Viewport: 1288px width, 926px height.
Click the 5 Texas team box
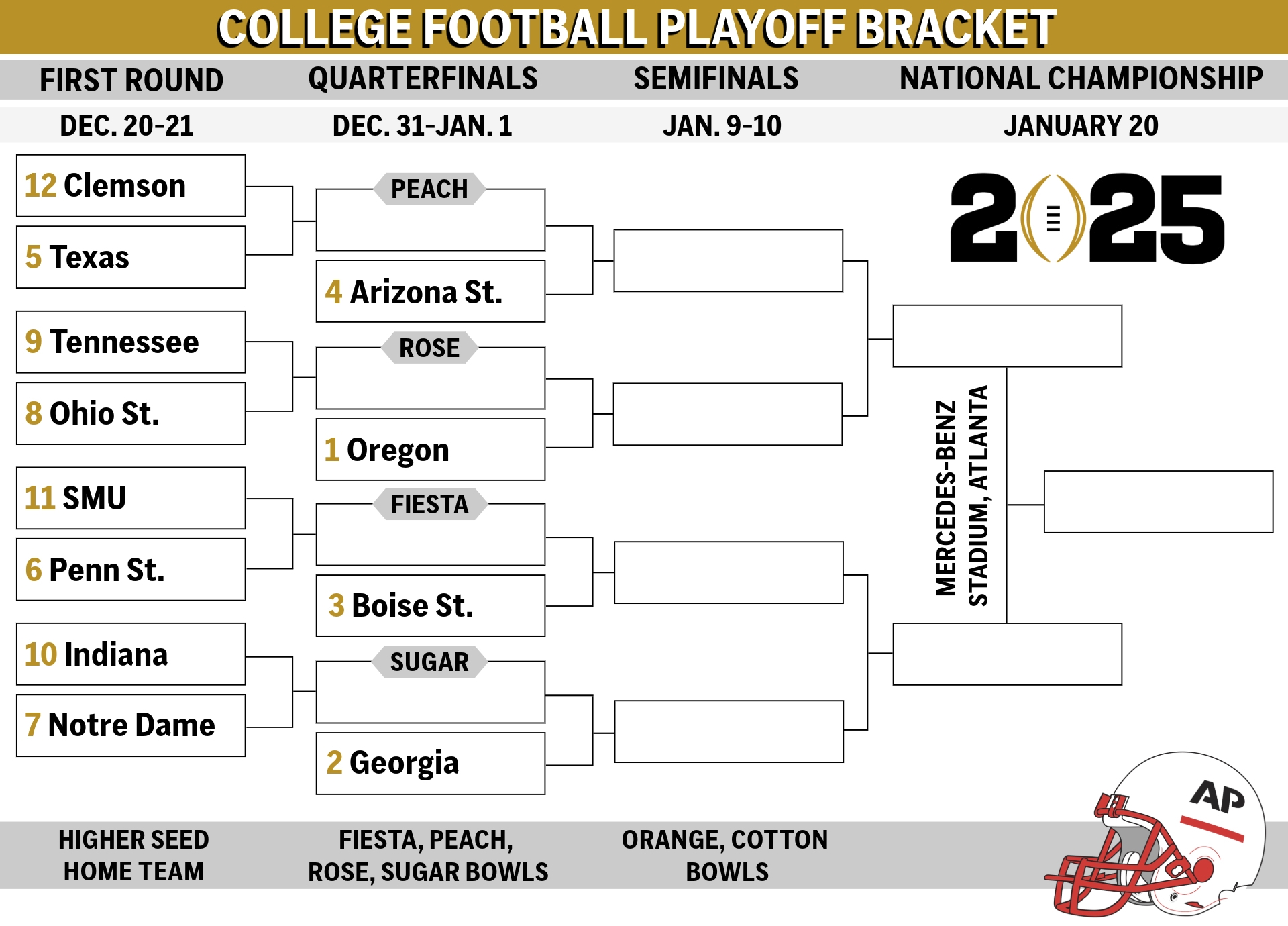click(131, 257)
